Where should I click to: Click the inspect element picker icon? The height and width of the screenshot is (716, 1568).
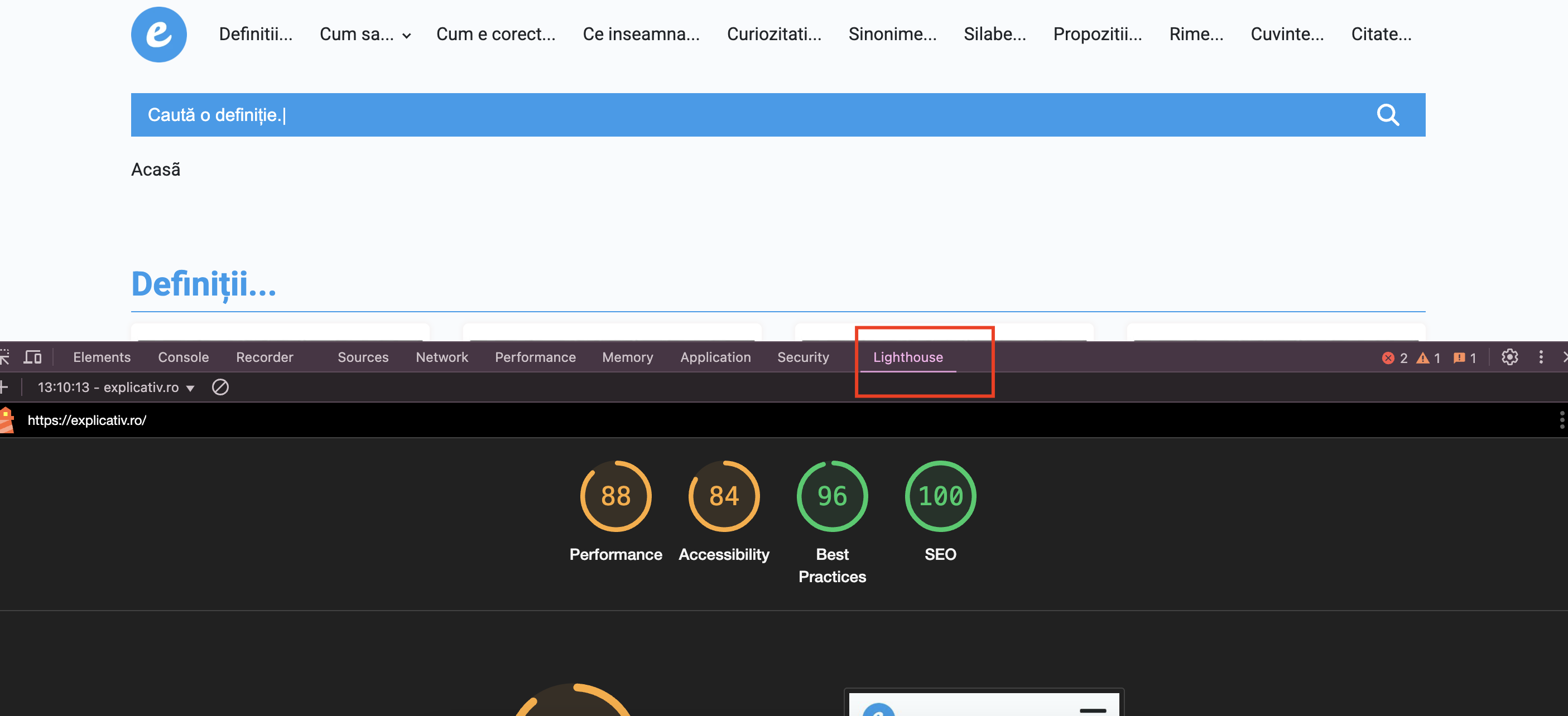click(x=4, y=357)
